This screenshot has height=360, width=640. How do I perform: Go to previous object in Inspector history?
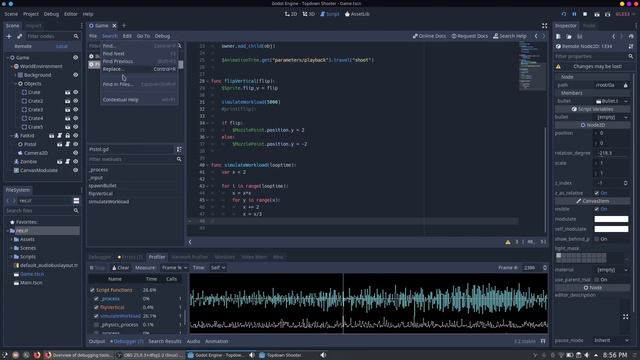point(613,36)
